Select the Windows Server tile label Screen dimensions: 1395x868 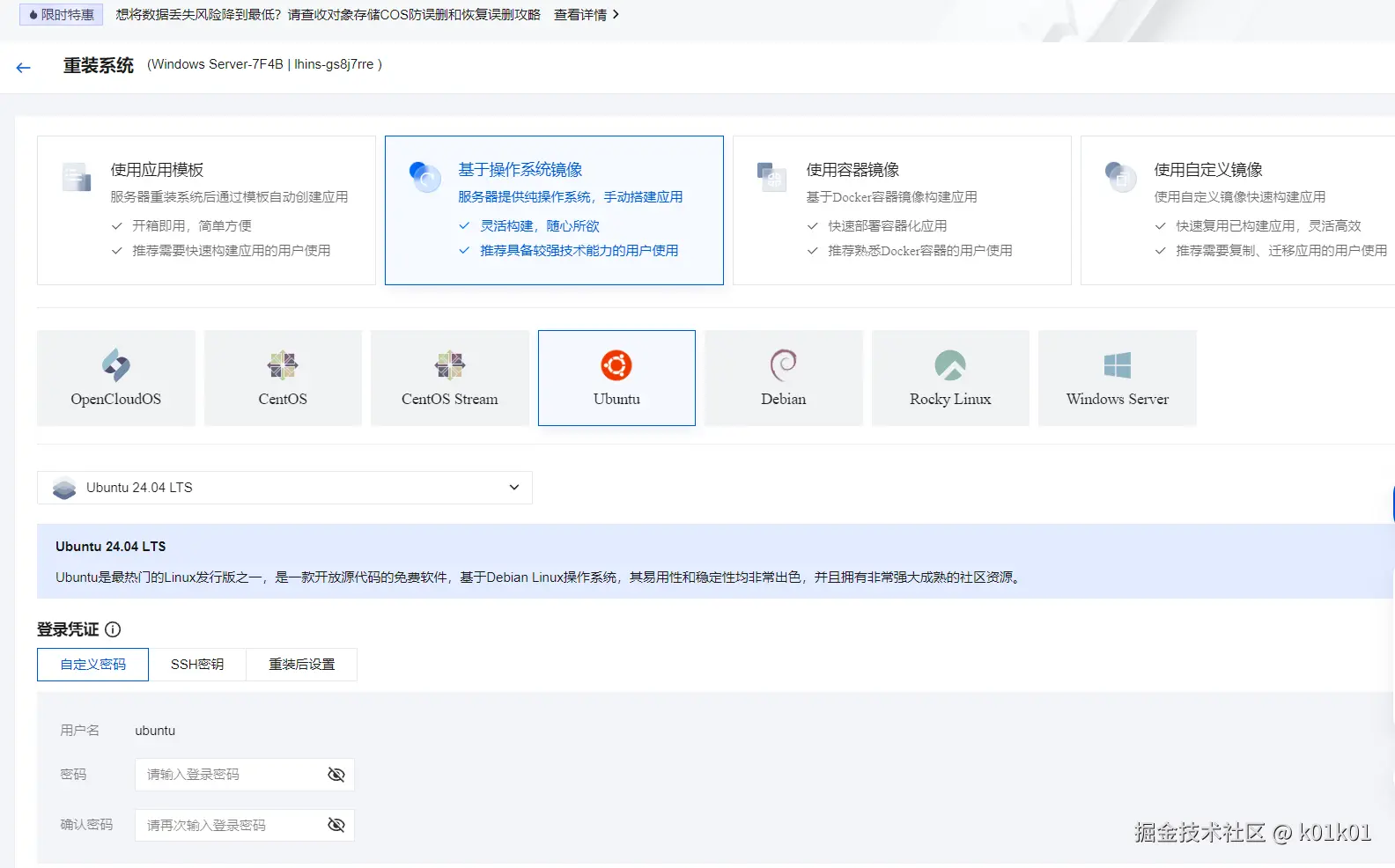click(1118, 399)
